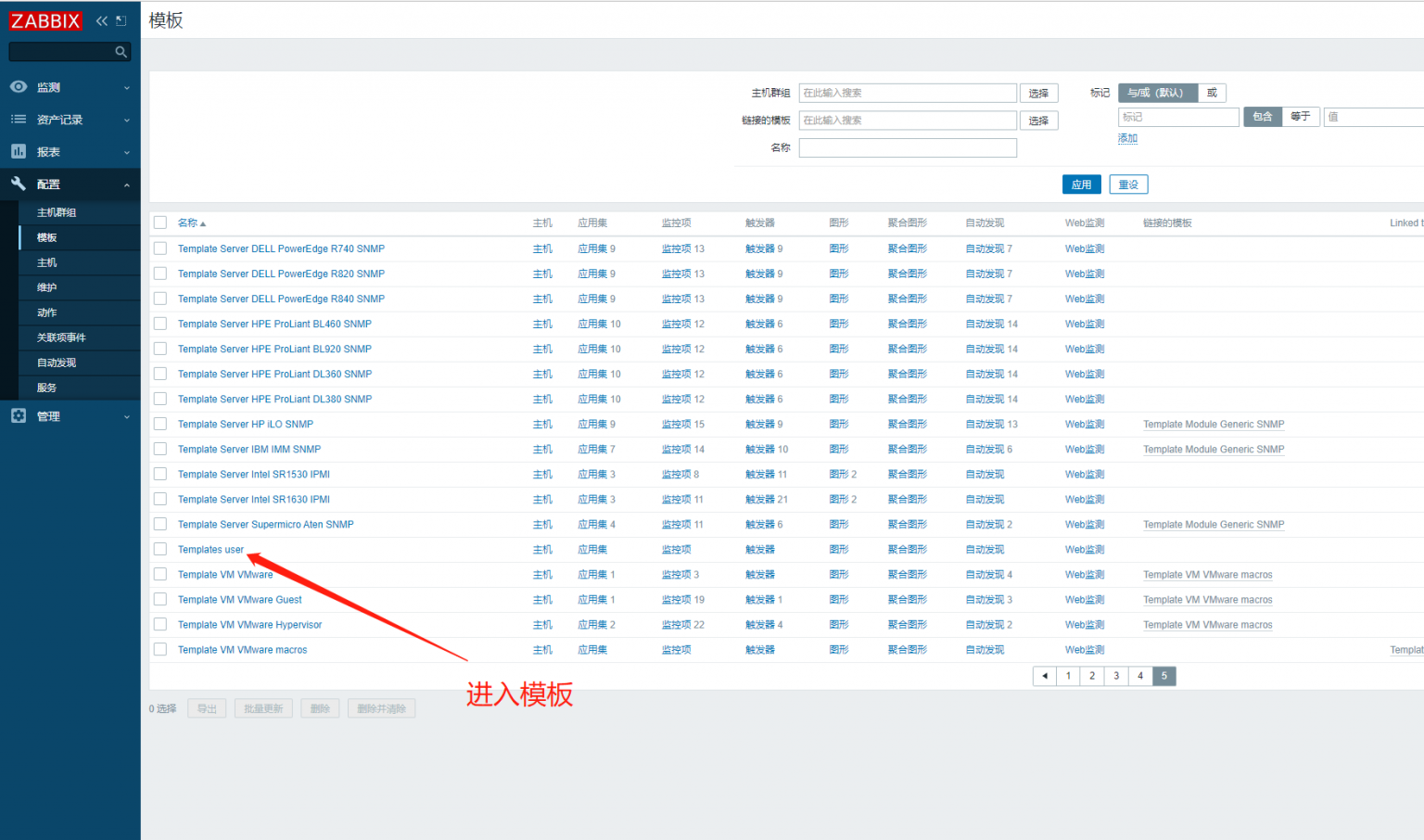Collapse the 配置 menu section
The image size is (1424, 840).
[70, 185]
